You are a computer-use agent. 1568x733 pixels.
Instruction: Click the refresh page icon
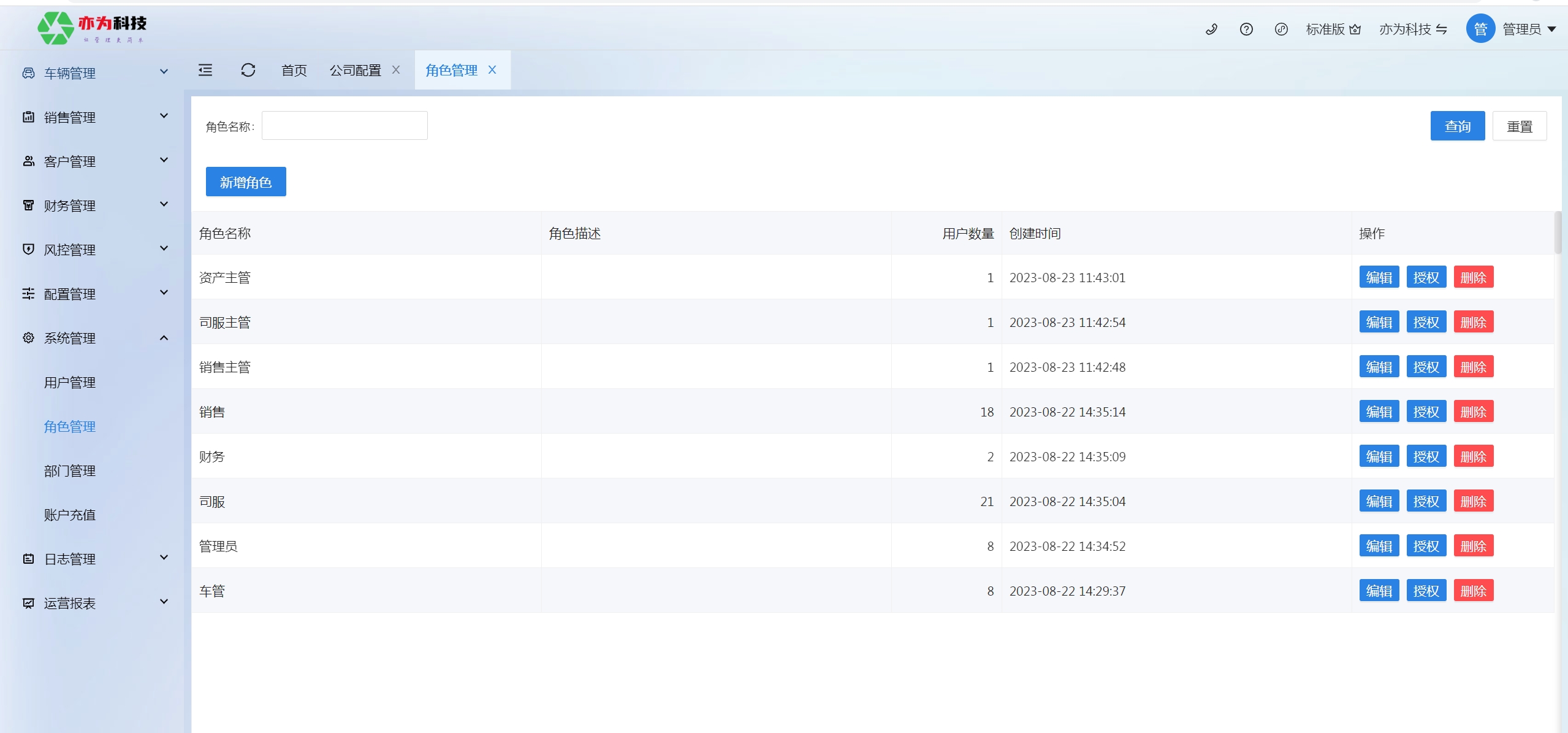coord(248,71)
